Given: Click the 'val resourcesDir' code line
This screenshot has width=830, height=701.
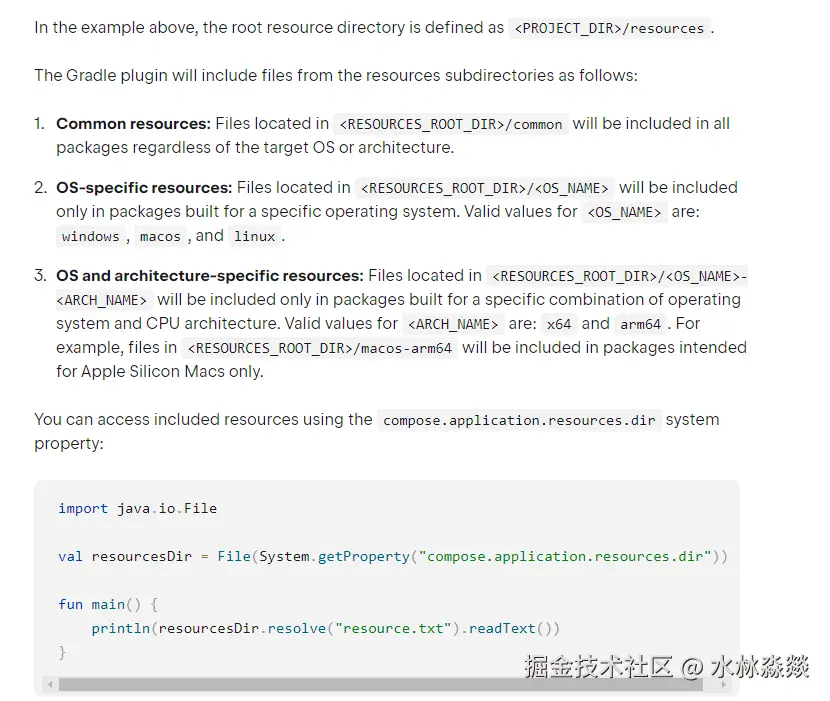Looking at the screenshot, I should 392,556.
